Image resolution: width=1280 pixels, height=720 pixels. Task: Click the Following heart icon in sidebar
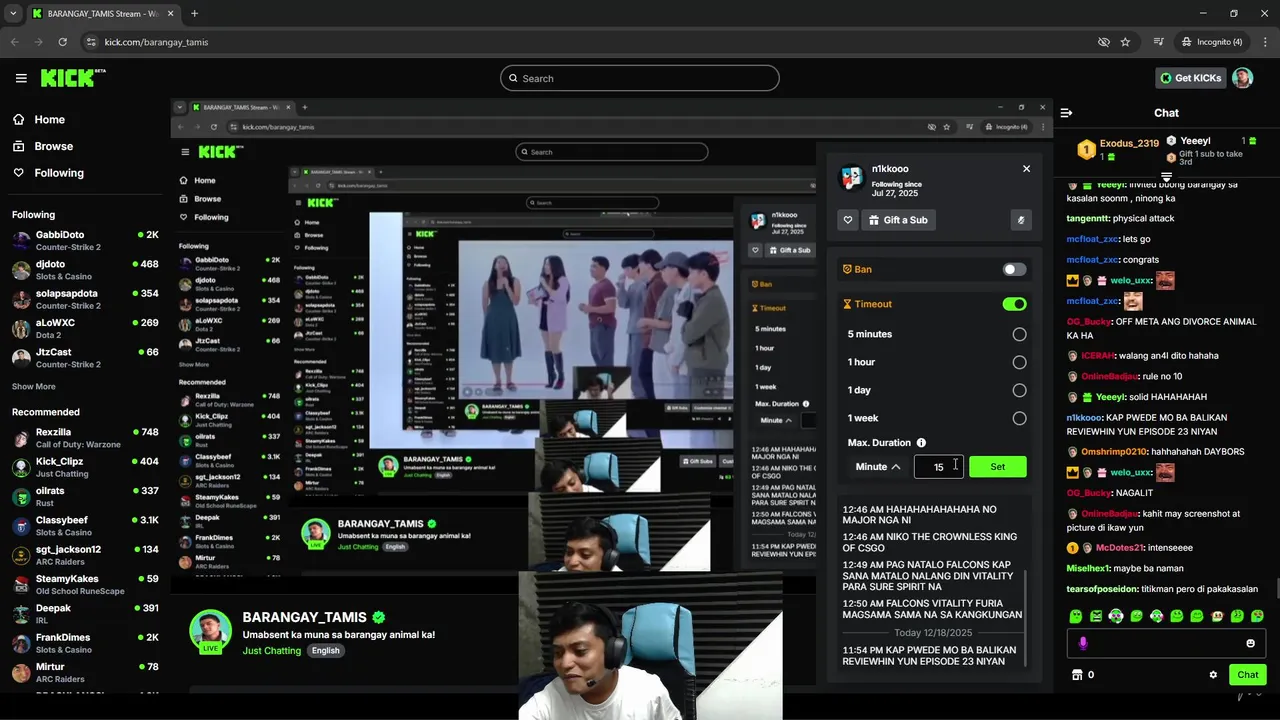(x=18, y=173)
